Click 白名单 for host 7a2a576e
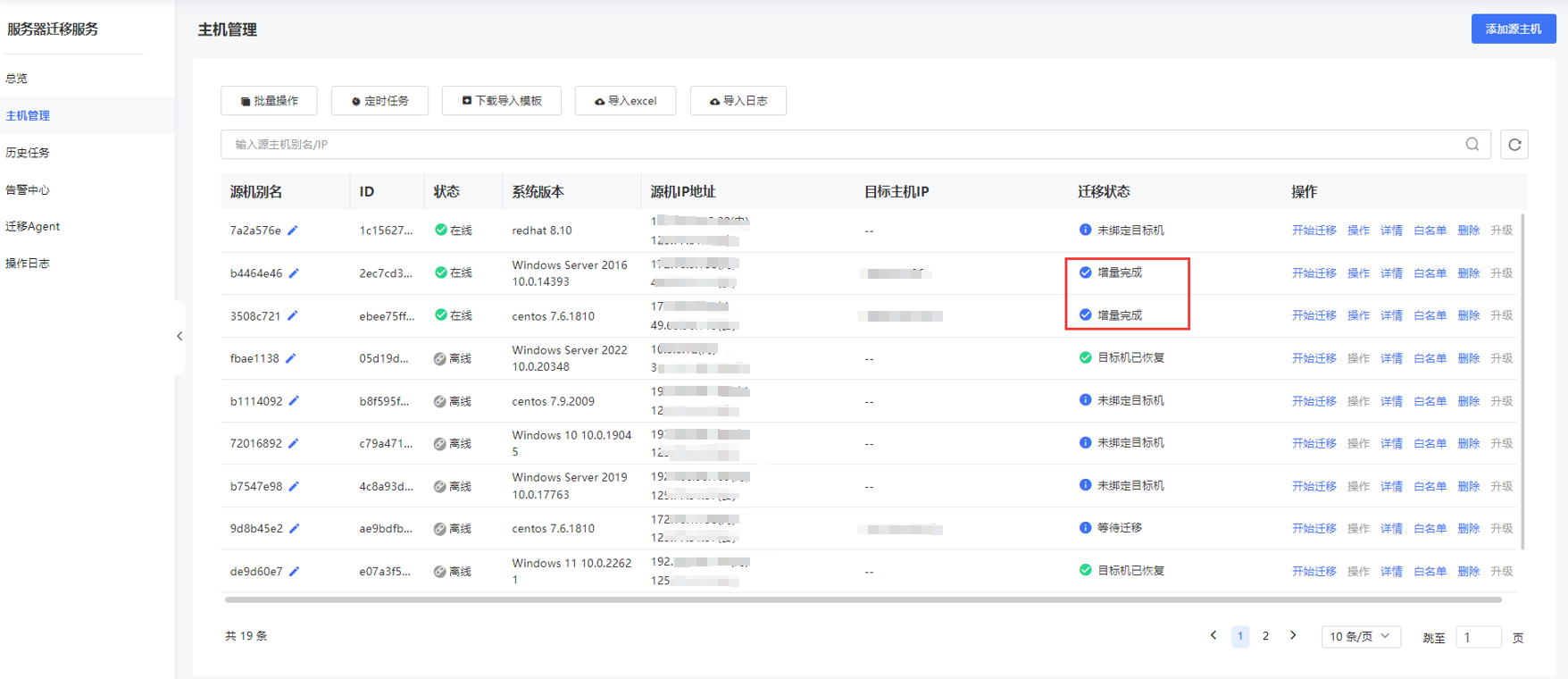1568x679 pixels. 1430,231
